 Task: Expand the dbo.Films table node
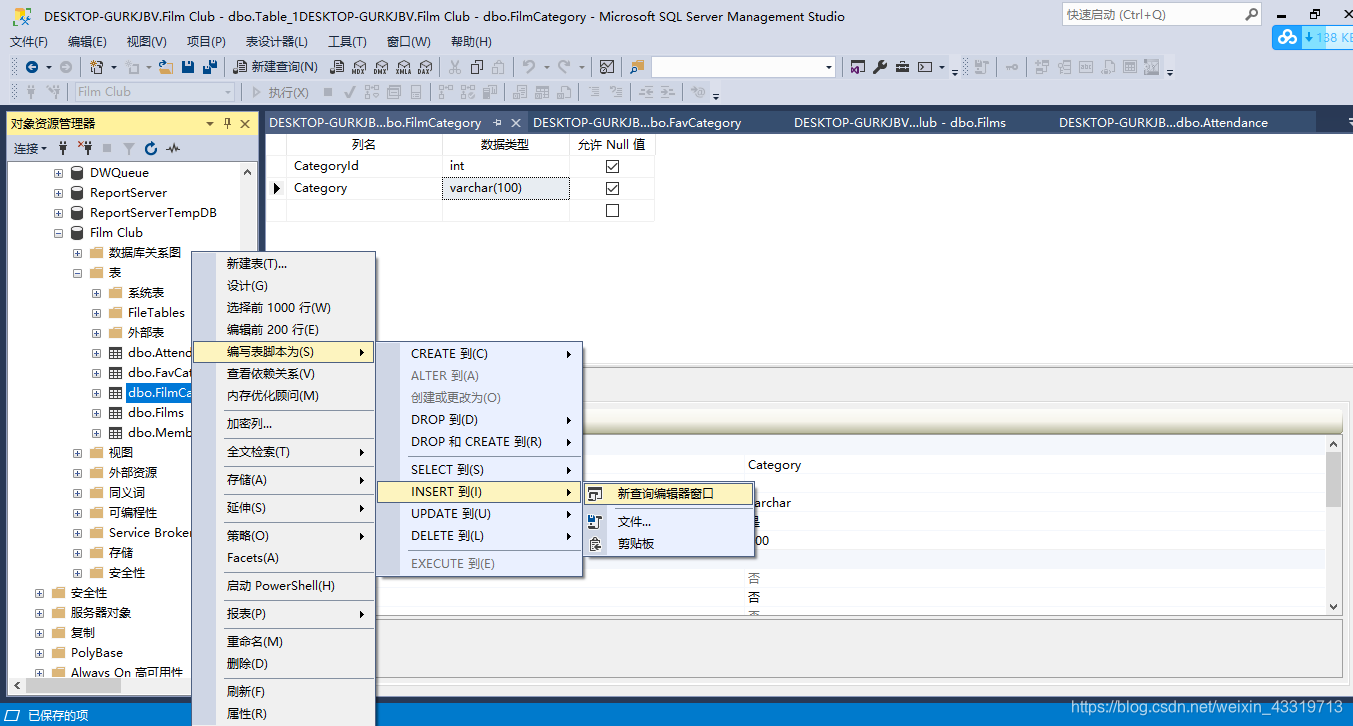(x=96, y=413)
